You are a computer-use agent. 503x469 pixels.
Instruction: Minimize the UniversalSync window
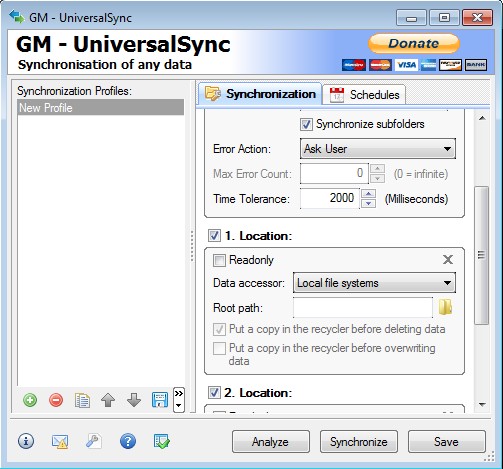pyautogui.click(x=411, y=18)
